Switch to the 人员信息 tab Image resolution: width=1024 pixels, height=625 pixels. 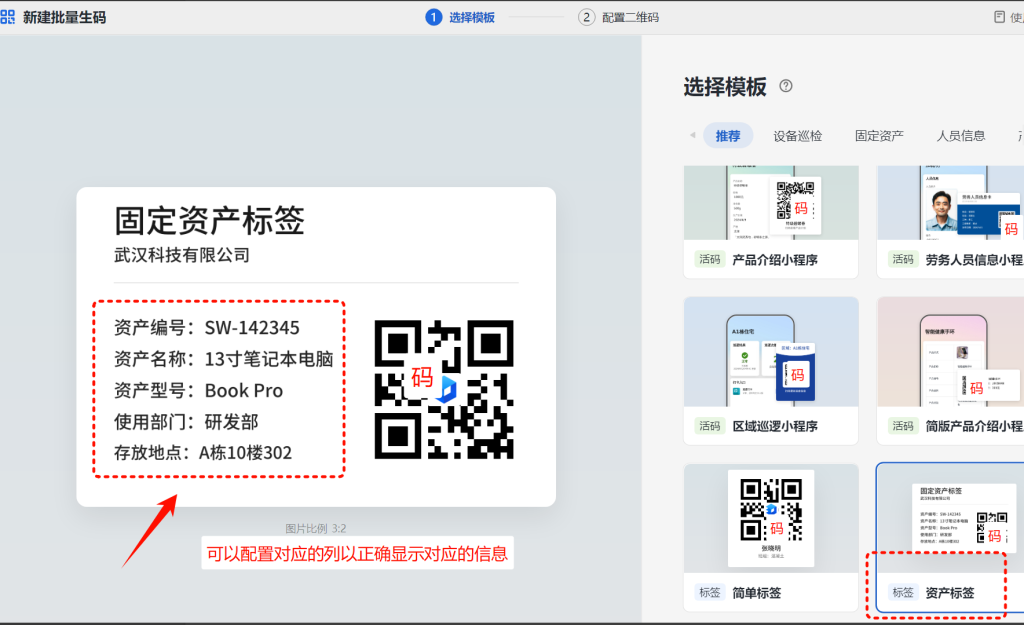(x=961, y=136)
